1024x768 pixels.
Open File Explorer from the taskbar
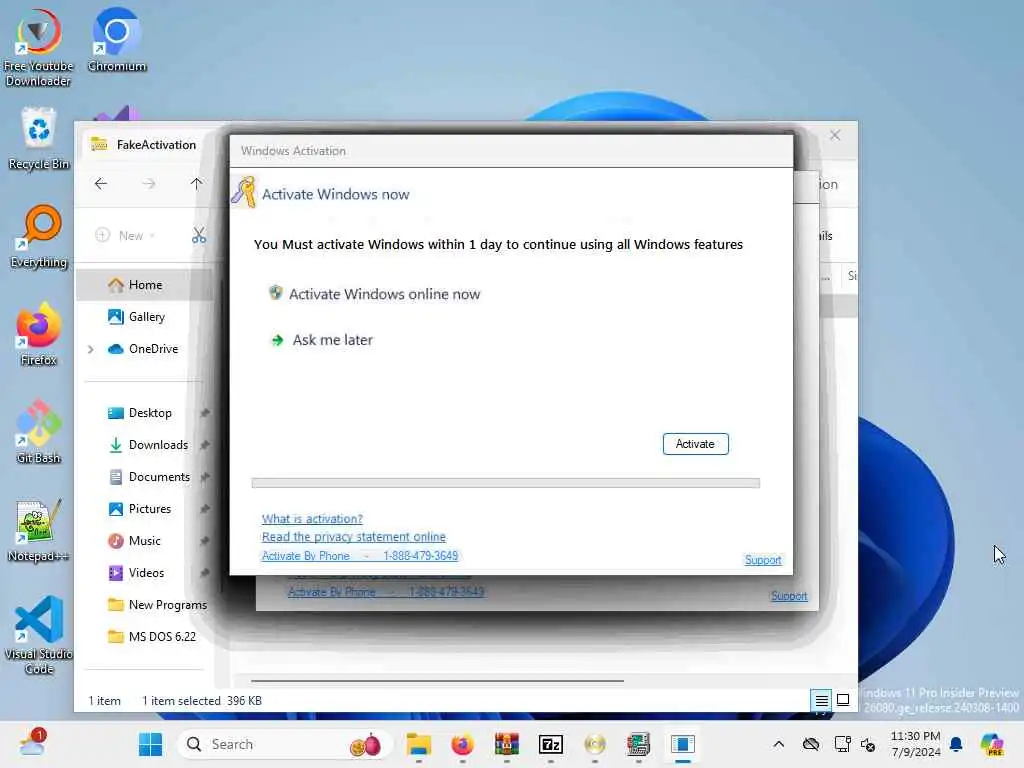419,744
